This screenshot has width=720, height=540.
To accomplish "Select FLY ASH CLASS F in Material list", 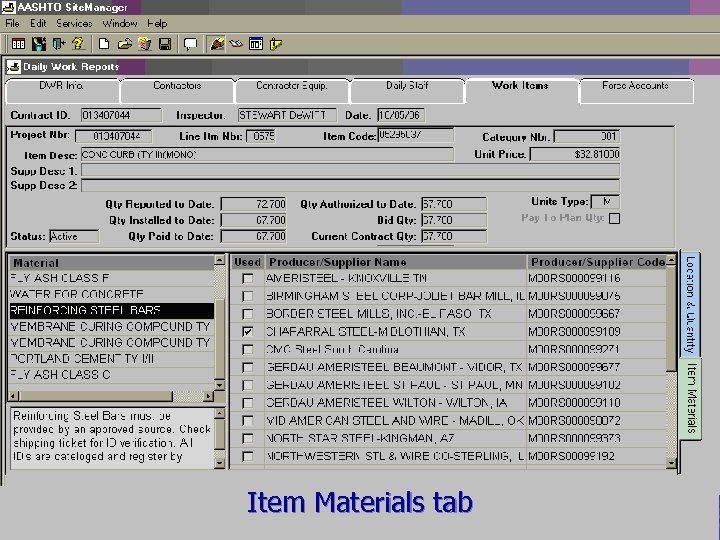I will [111, 278].
